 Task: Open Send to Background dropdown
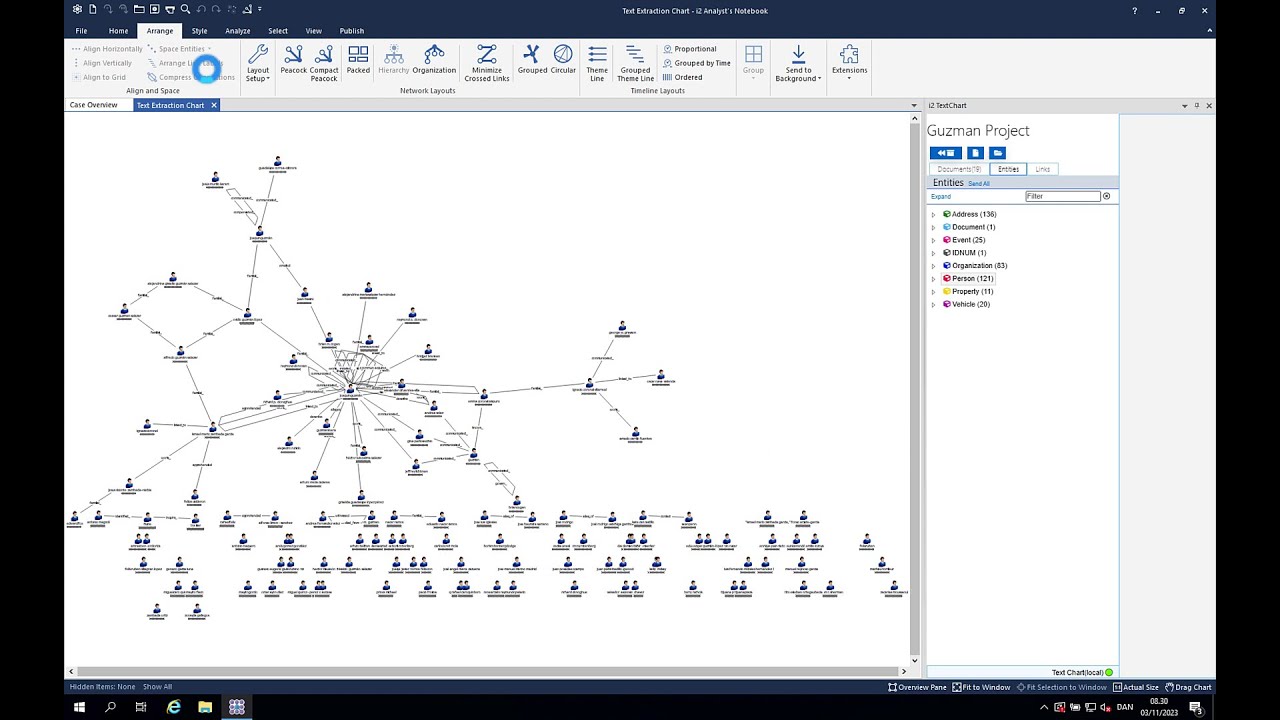pyautogui.click(x=798, y=62)
